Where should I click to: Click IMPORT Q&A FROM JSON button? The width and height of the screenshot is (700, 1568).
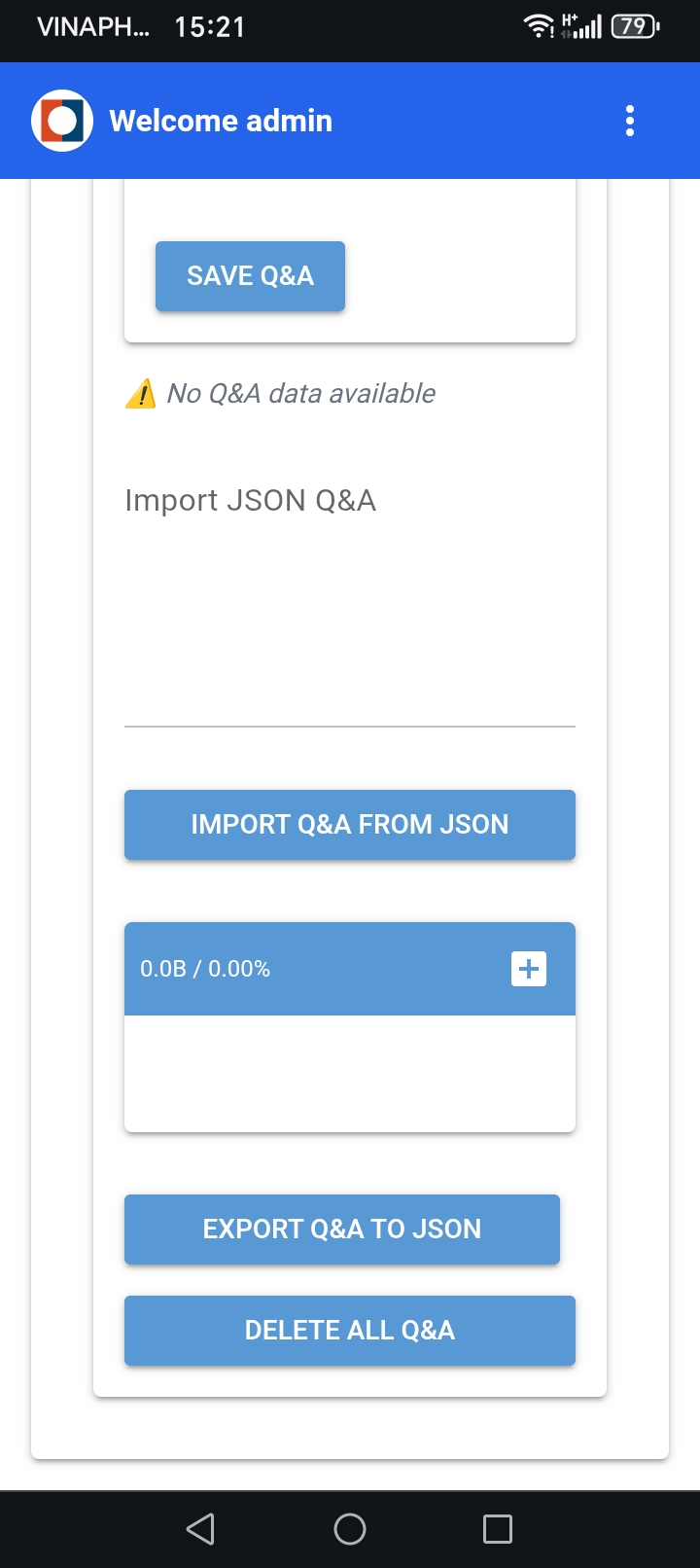point(350,825)
